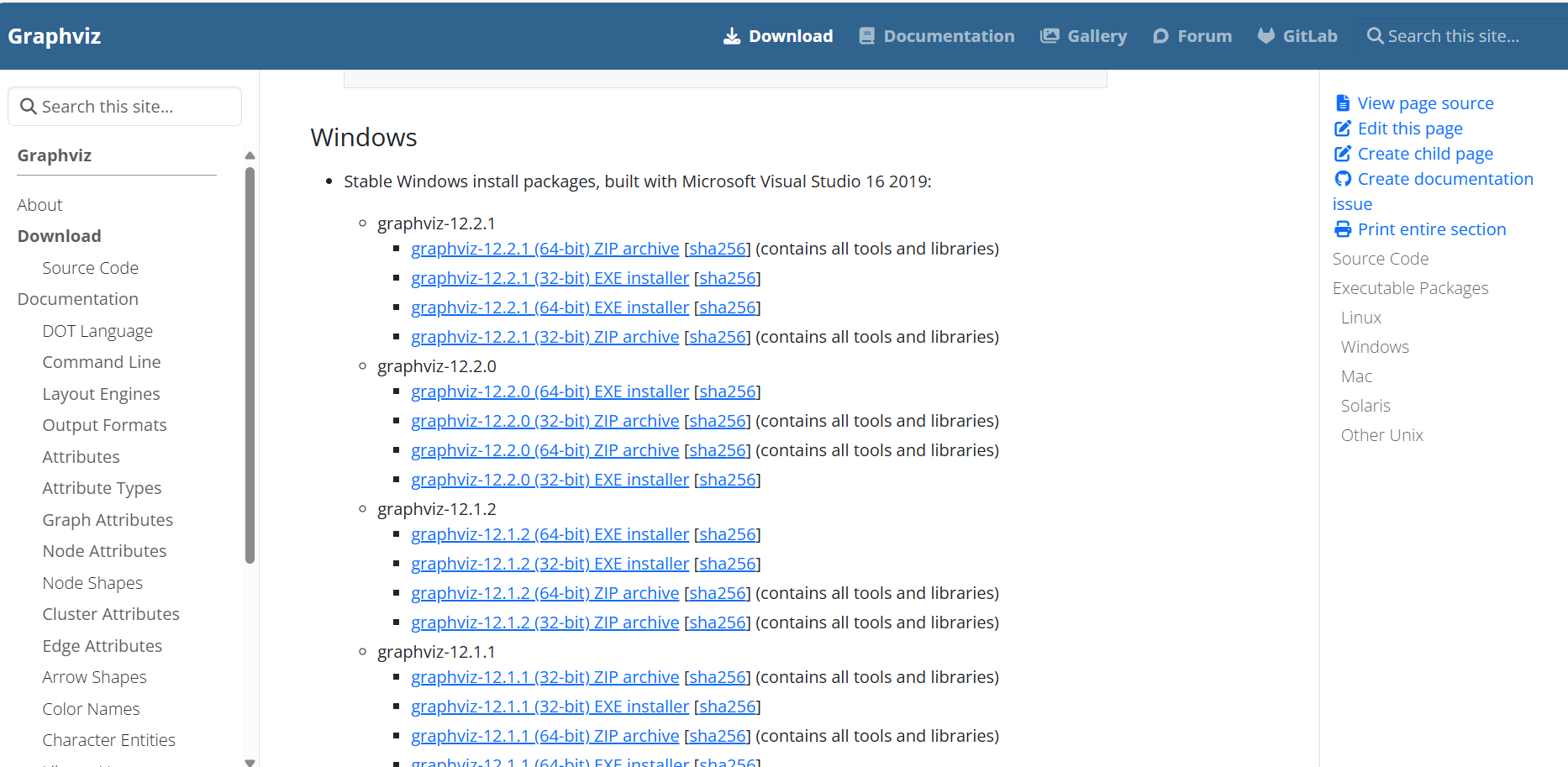Focus the left sidebar search field
Image resolution: width=1568 pixels, height=767 pixels.
(x=125, y=107)
